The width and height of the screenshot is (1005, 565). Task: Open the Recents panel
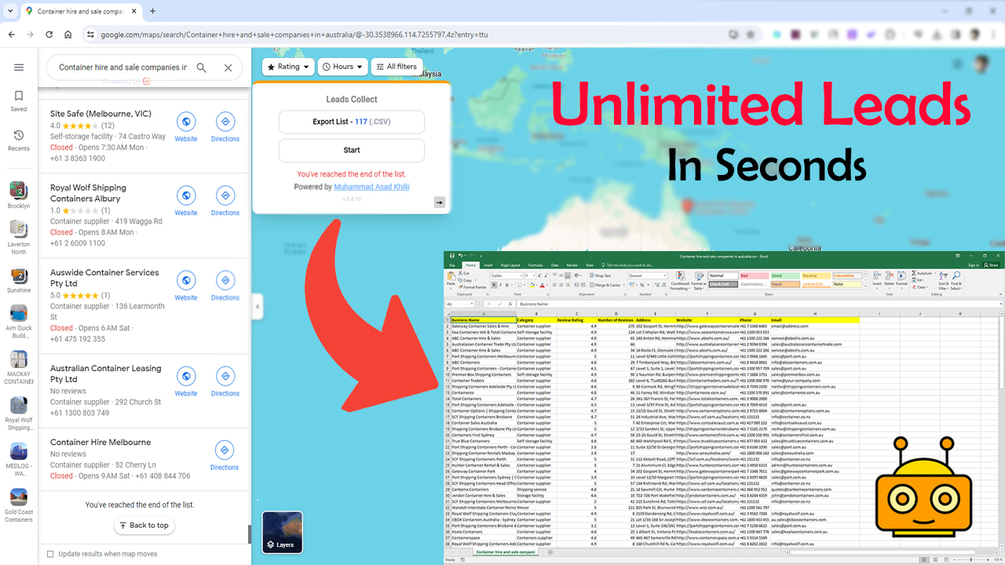tap(19, 140)
